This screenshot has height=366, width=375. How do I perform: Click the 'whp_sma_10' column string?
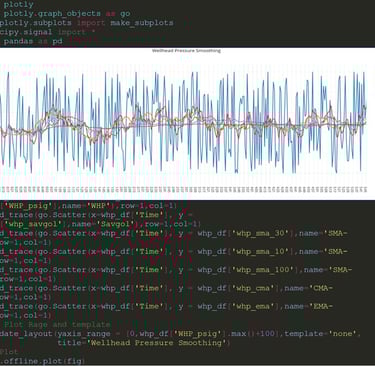[x=261, y=252]
